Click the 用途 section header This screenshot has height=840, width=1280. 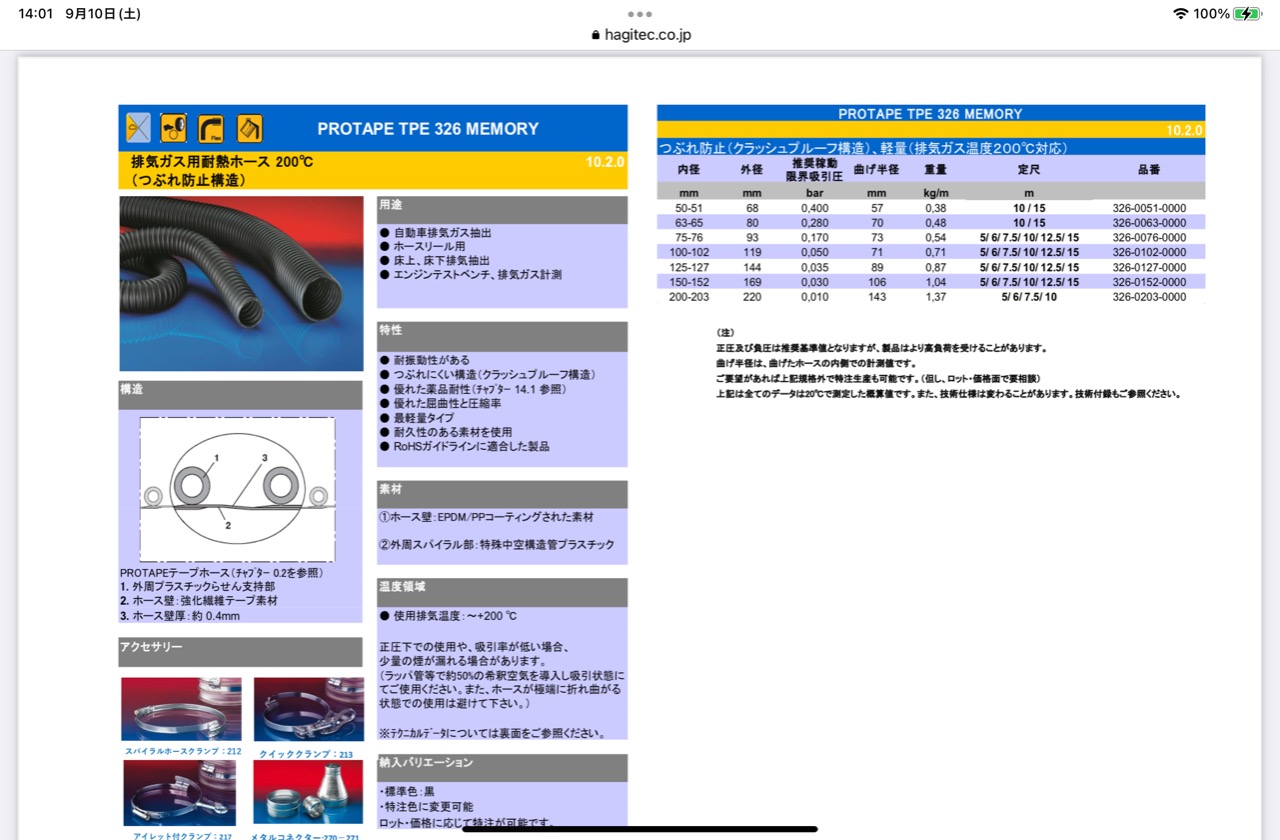(502, 209)
